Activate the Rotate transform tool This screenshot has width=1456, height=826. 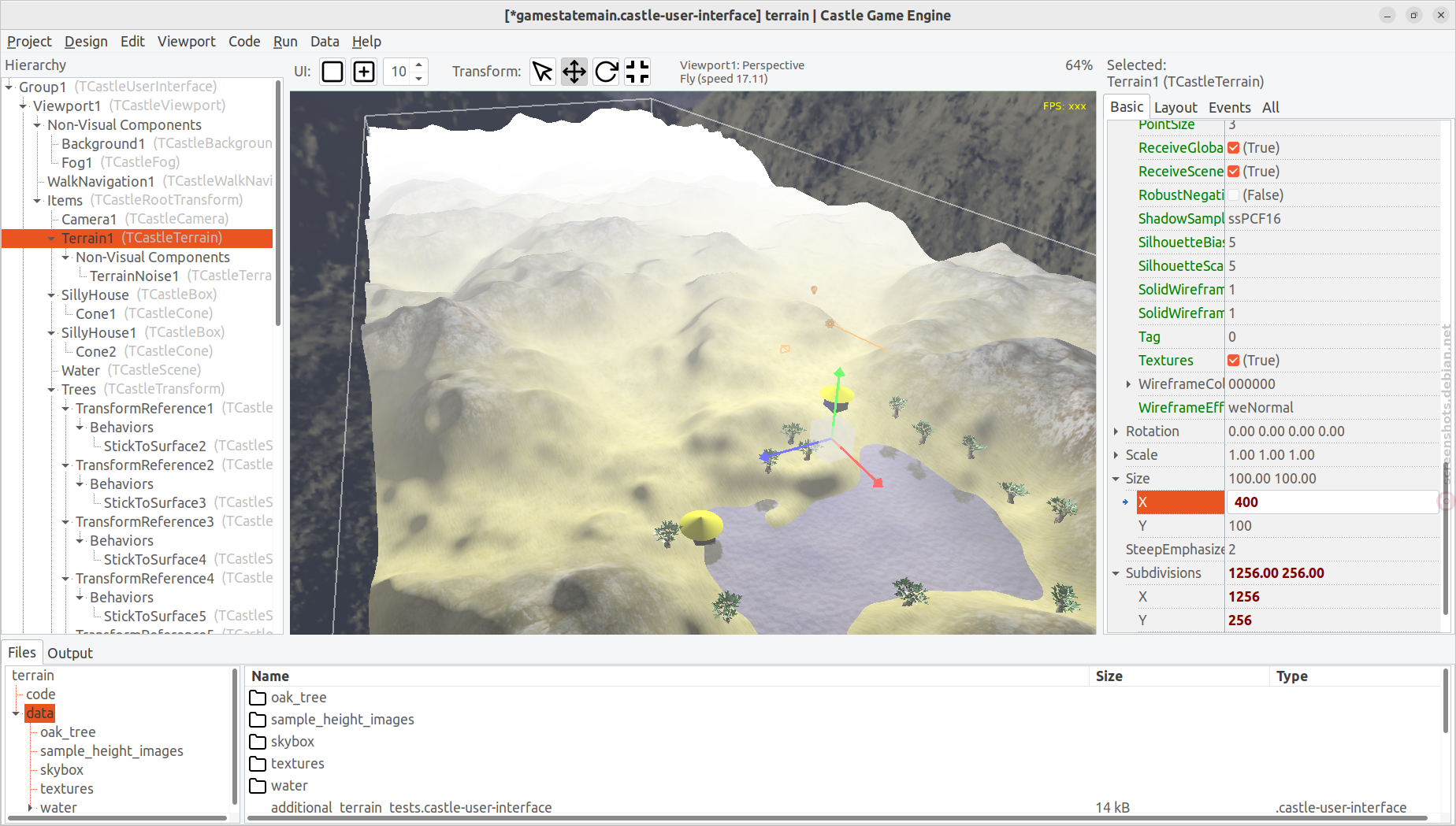click(606, 72)
